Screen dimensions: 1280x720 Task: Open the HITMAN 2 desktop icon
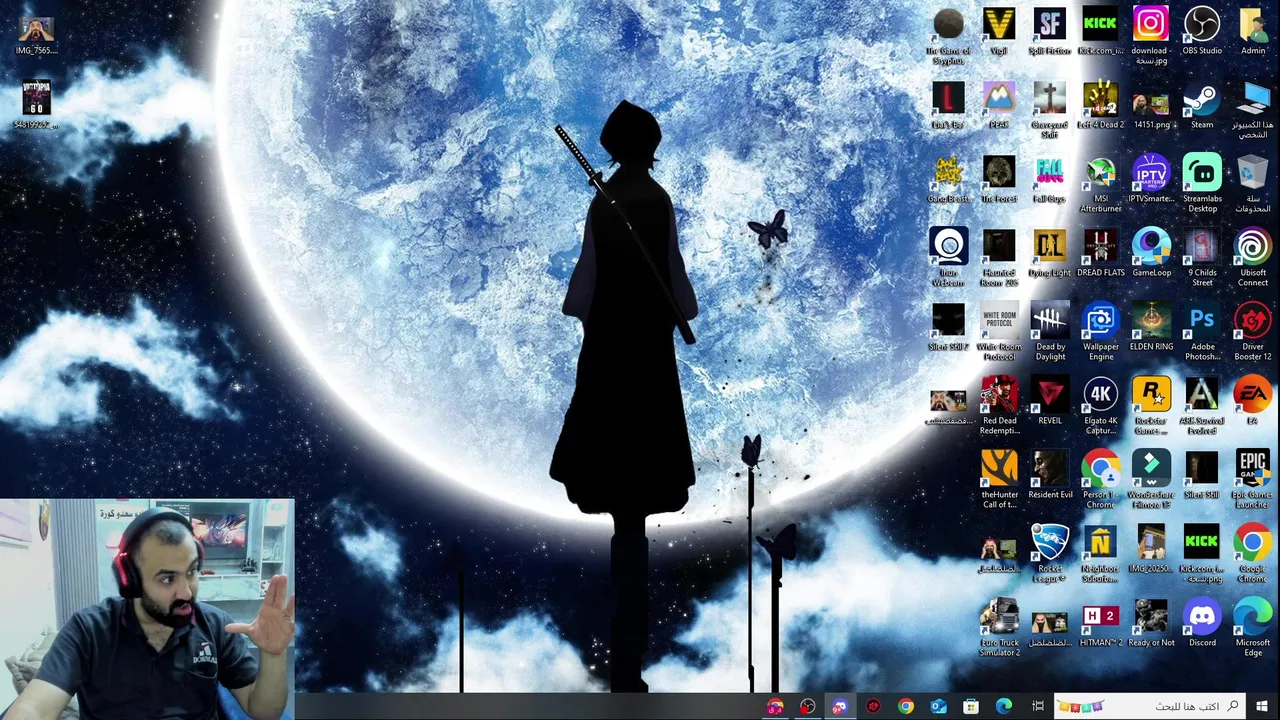tap(1100, 623)
